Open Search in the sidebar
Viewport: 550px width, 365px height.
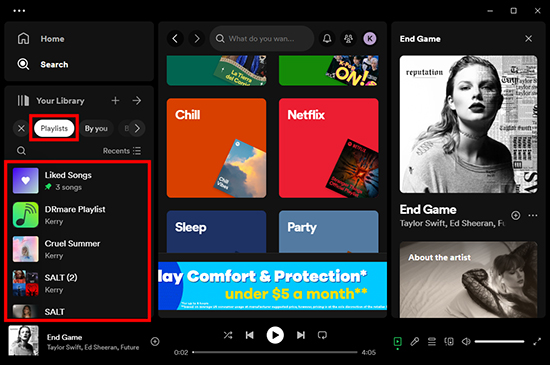[42, 65]
